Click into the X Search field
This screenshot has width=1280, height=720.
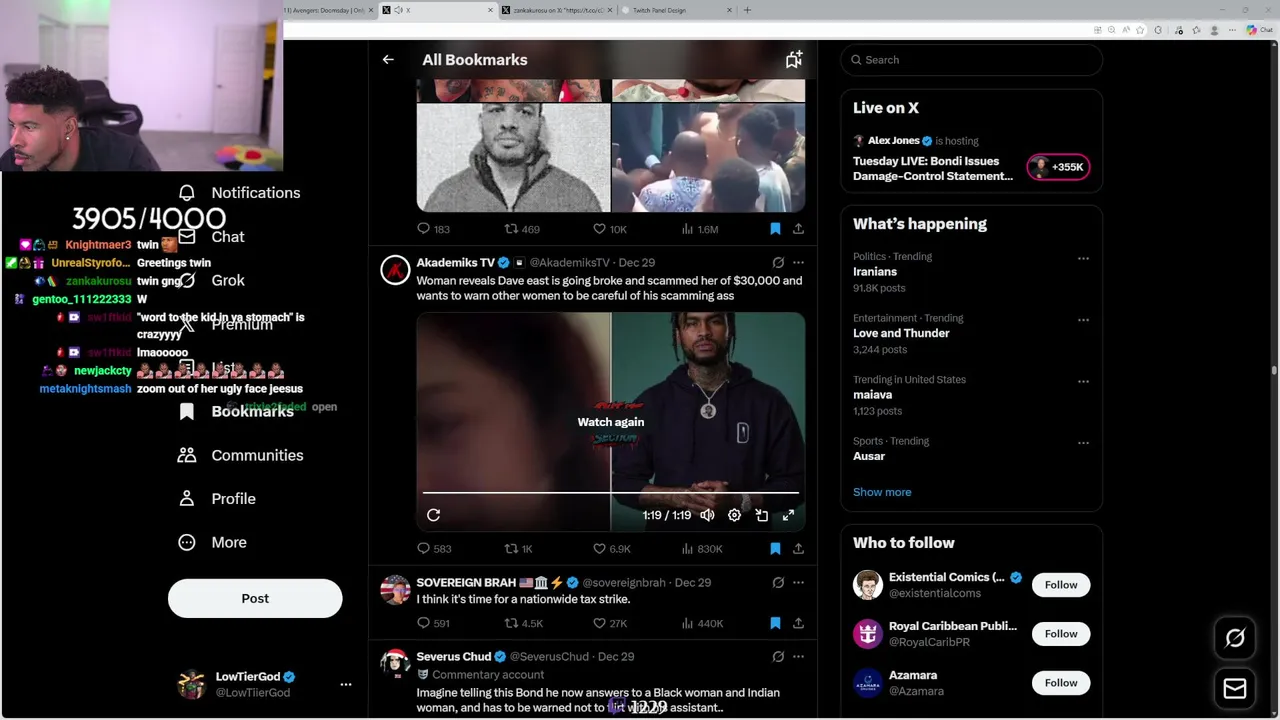(971, 60)
